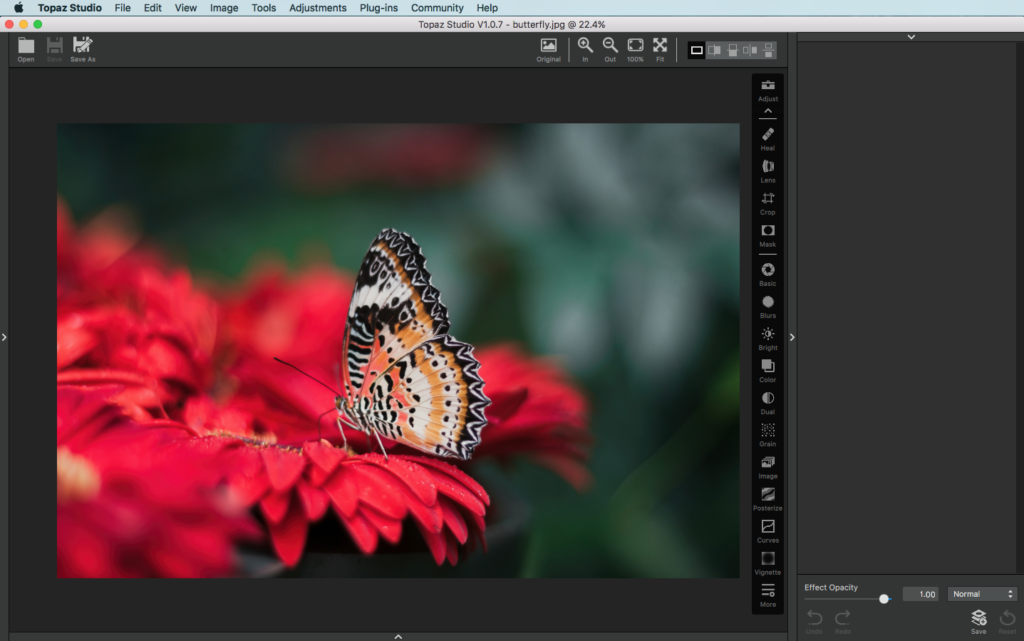Viewport: 1024px width, 641px height.
Task: Switch to single image view mode
Action: pyautogui.click(x=697, y=50)
